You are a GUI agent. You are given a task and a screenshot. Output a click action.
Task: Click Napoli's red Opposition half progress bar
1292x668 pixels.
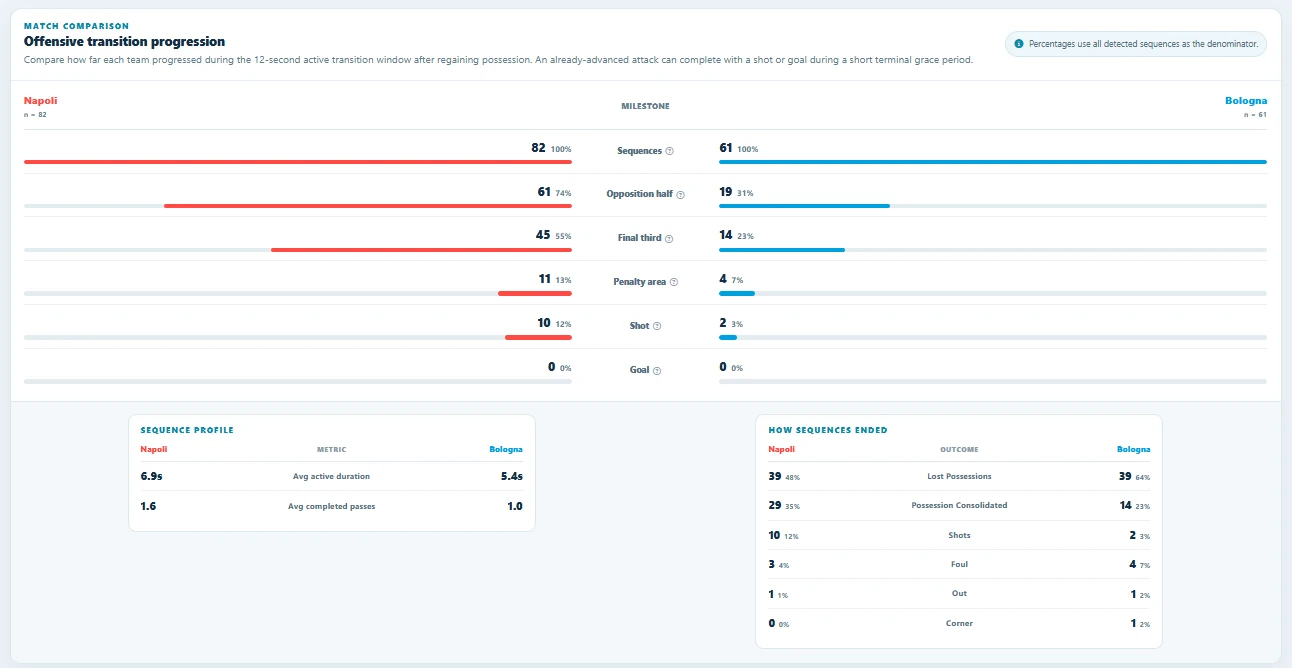[x=368, y=206]
